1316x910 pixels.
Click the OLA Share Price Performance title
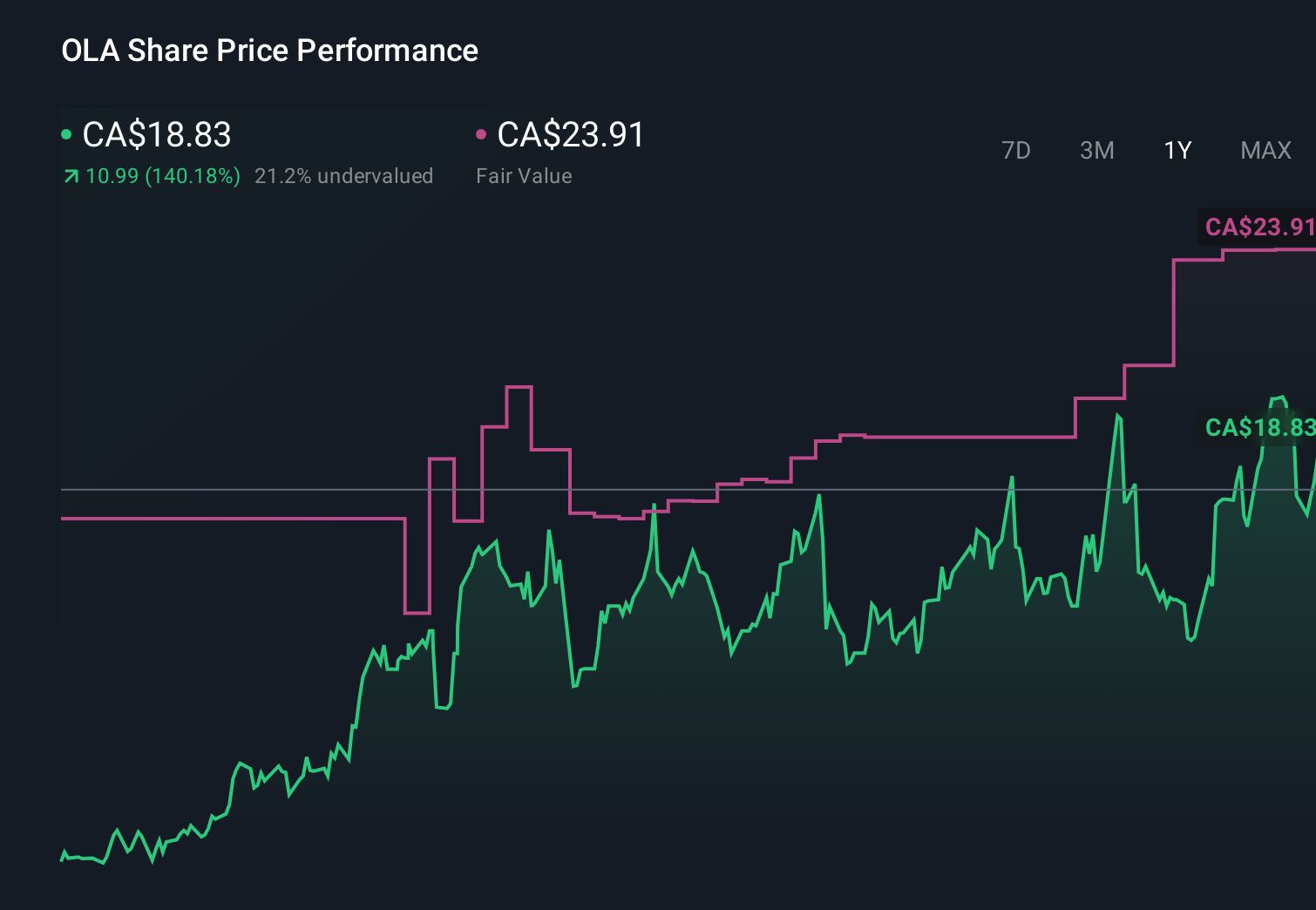click(x=269, y=51)
